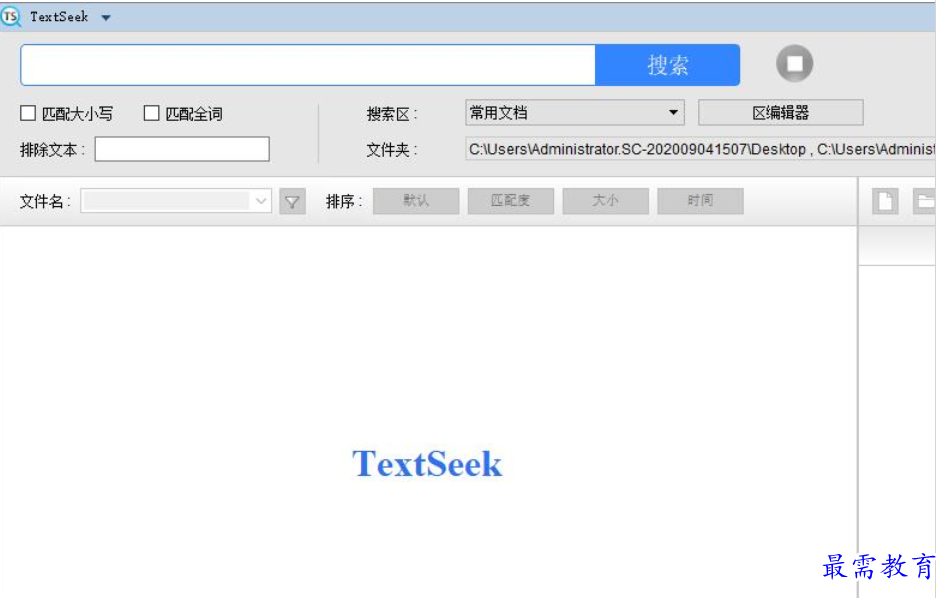The image size is (944, 598).
Task: Open the 区编辑器 editor
Action: point(783,112)
